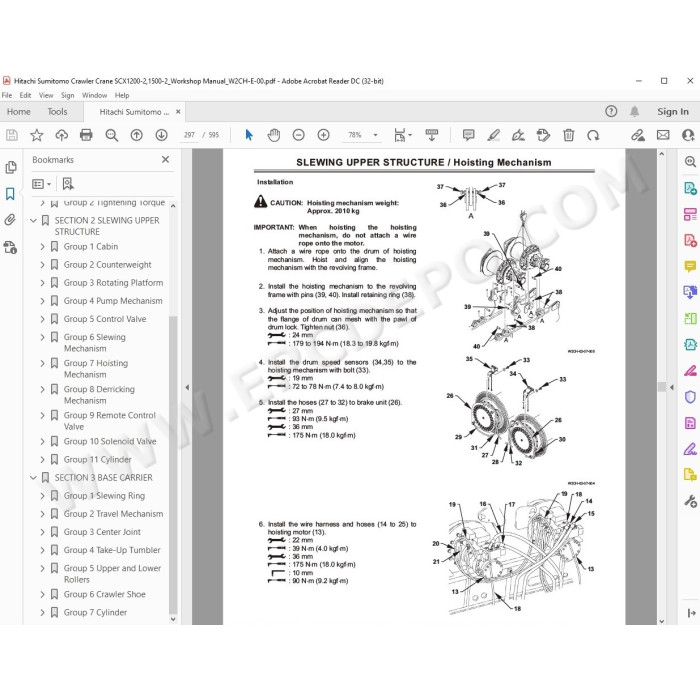Image resolution: width=700 pixels, height=700 pixels.
Task: Click the stamp tool icon
Action: pyautogui.click(x=543, y=135)
